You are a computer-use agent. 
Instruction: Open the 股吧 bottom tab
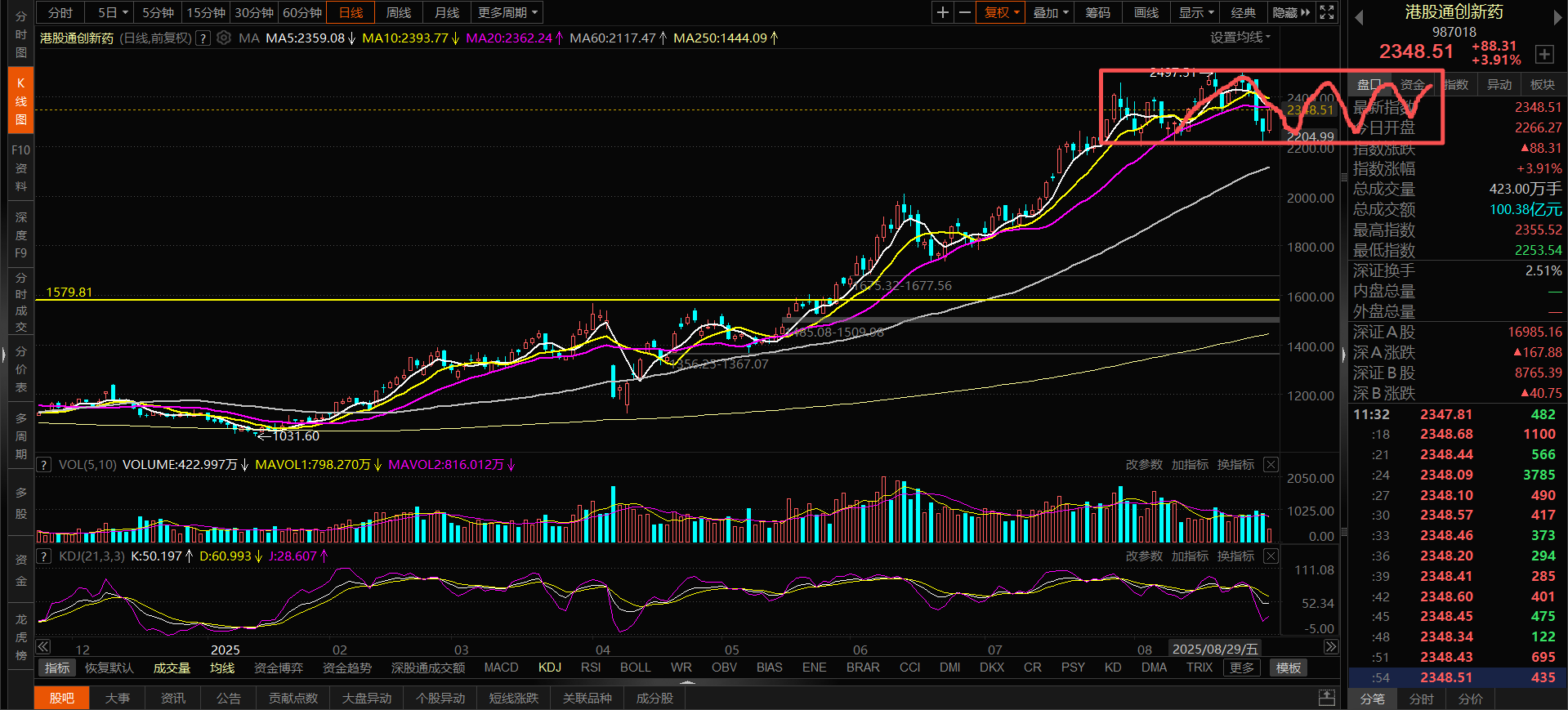pos(61,698)
